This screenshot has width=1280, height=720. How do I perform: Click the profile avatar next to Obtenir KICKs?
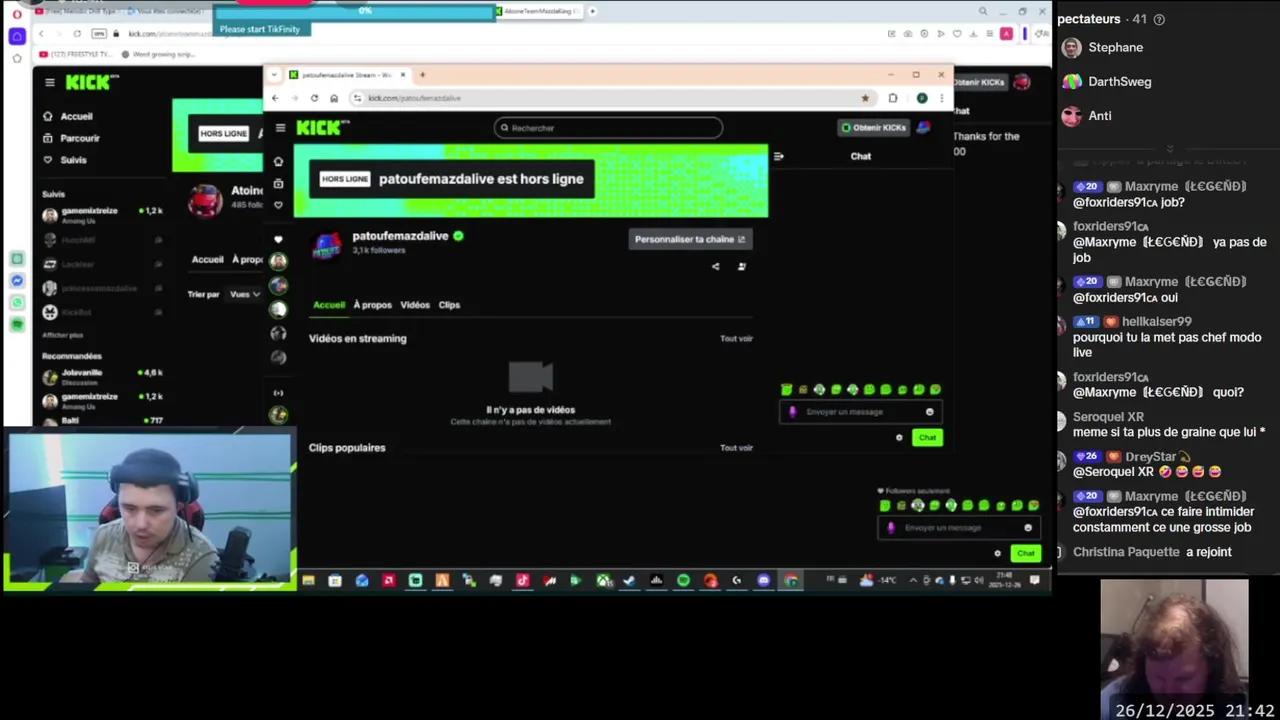point(923,128)
